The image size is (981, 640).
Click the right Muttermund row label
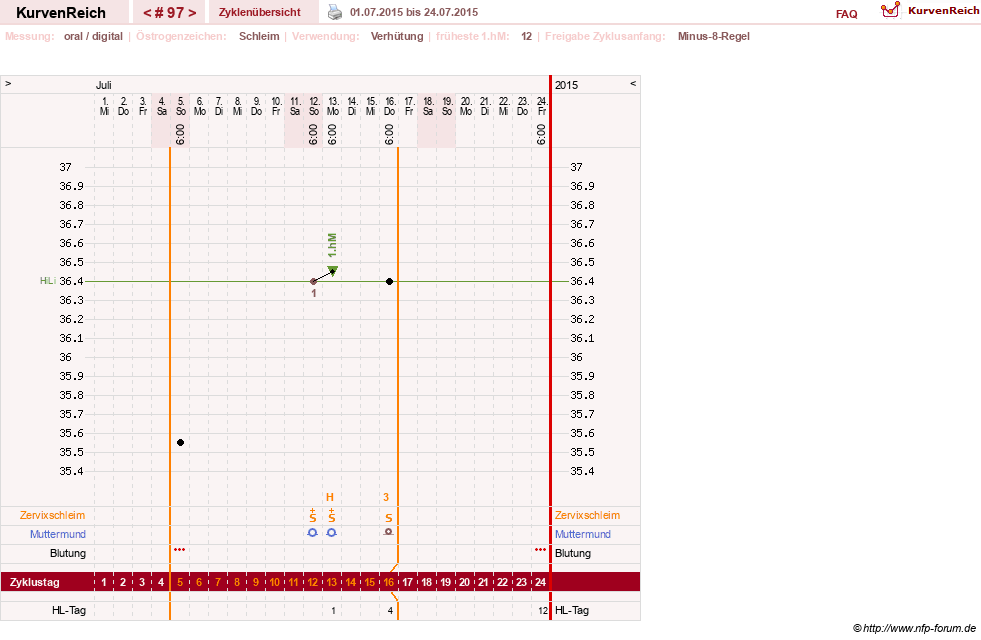pyautogui.click(x=582, y=534)
